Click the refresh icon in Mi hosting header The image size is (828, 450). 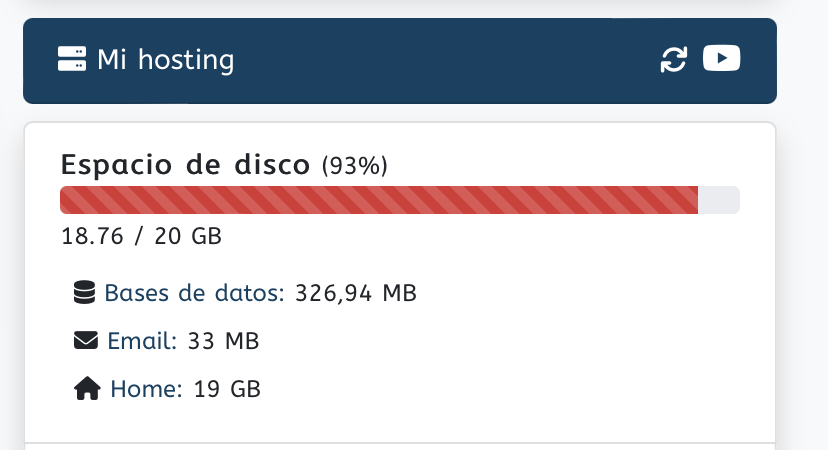click(x=674, y=59)
